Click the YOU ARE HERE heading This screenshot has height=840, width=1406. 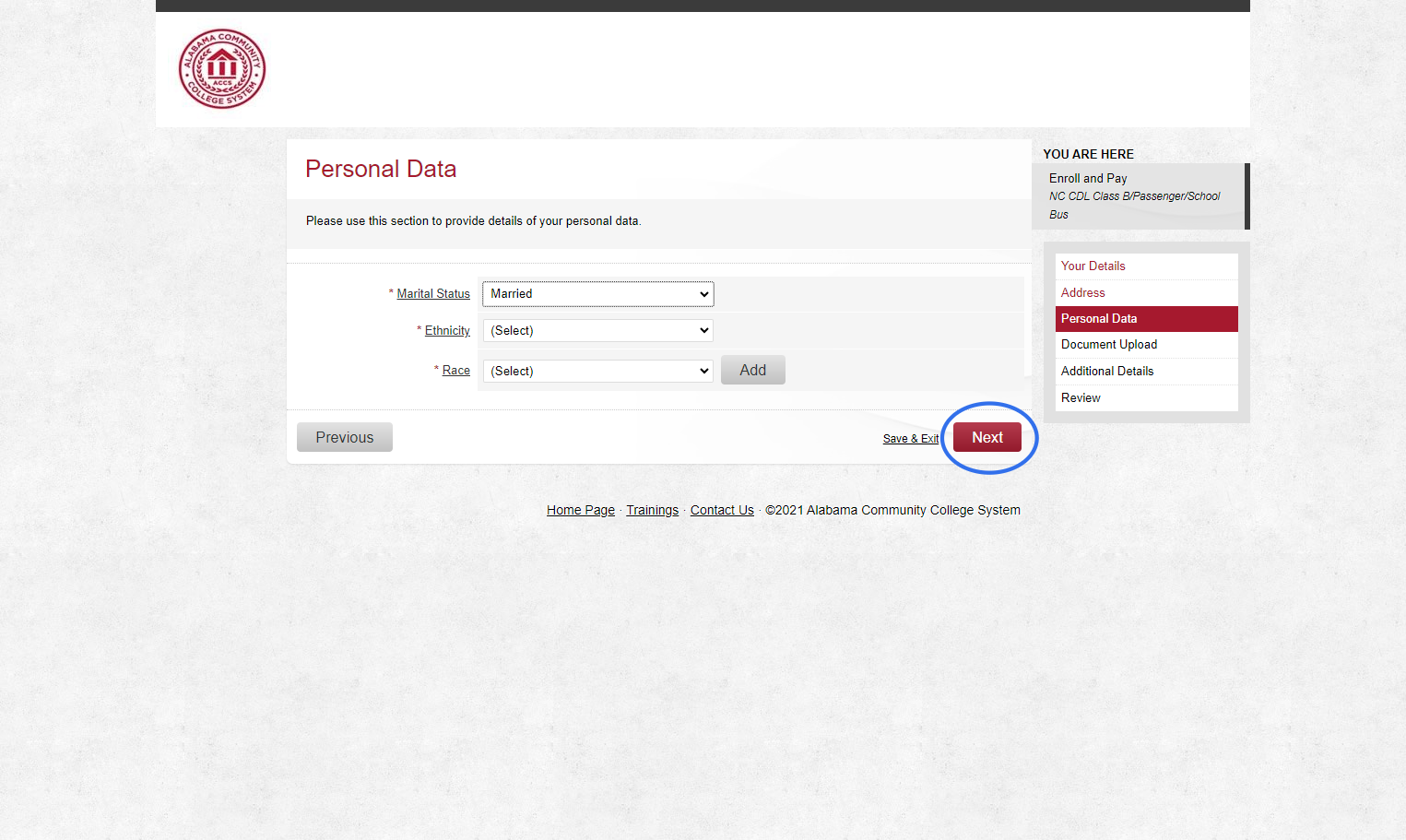[x=1089, y=154]
